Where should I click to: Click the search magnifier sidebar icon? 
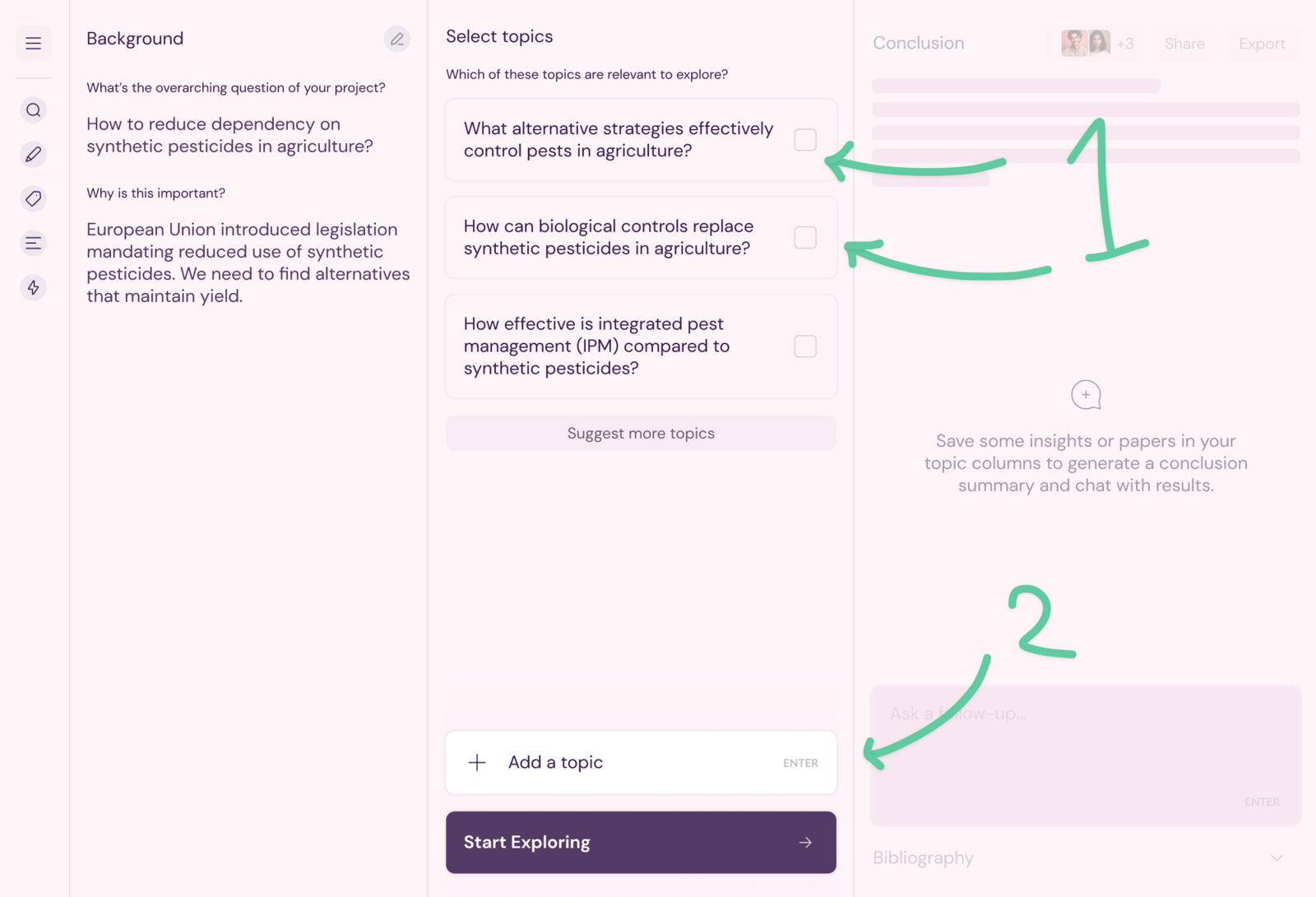[x=33, y=110]
